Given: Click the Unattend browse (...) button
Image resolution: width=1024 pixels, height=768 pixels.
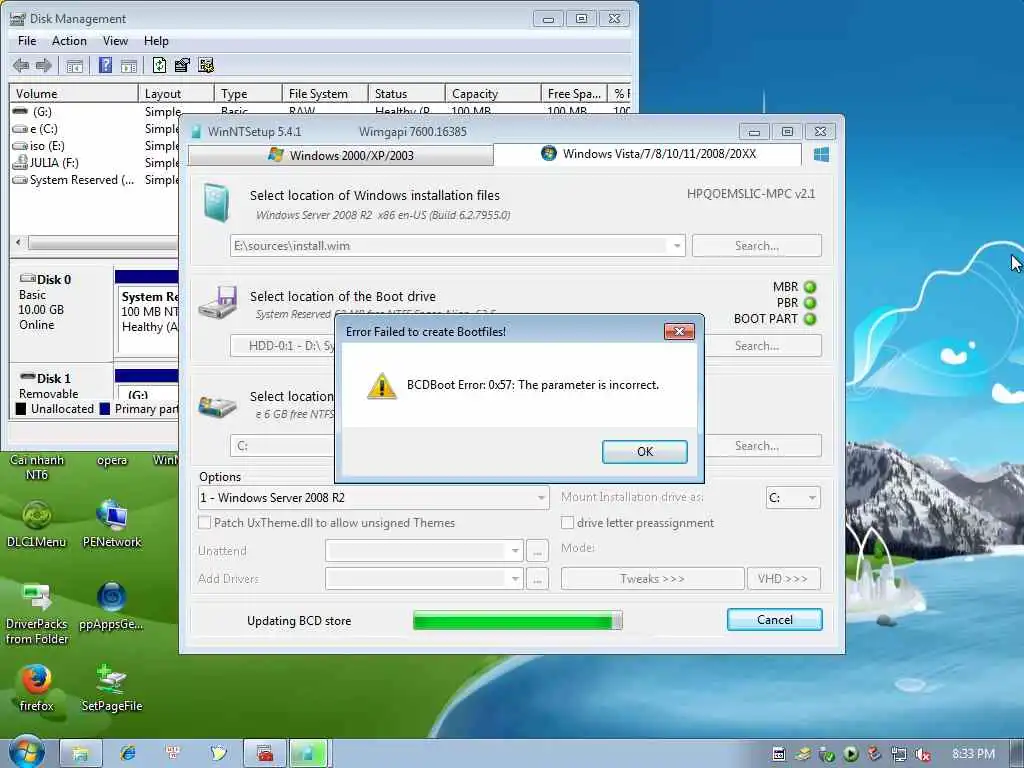Looking at the screenshot, I should pyautogui.click(x=537, y=551).
